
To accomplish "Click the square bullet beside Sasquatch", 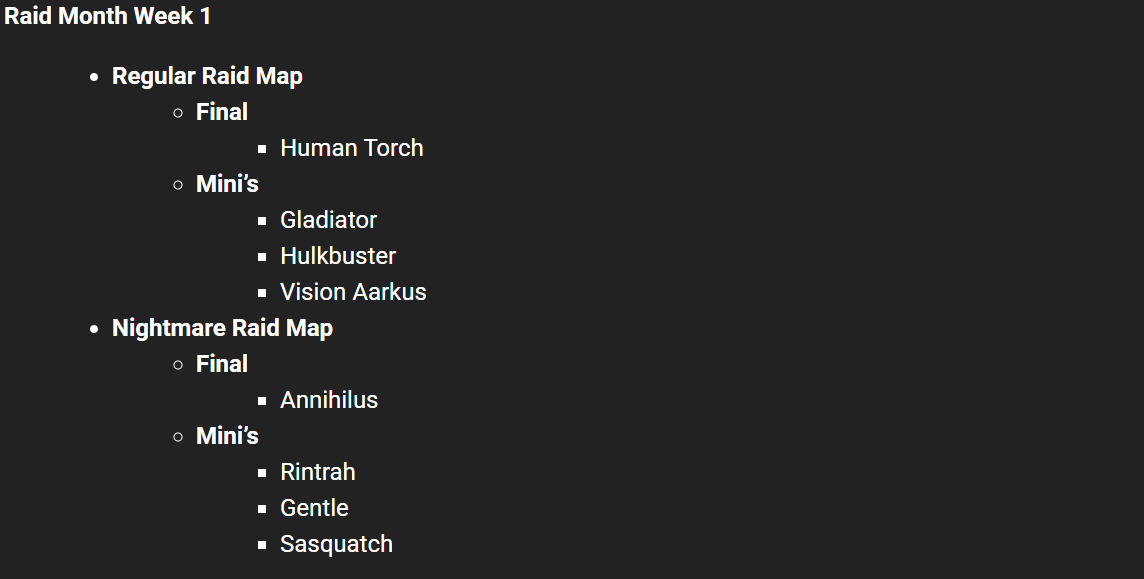I will tap(262, 545).
